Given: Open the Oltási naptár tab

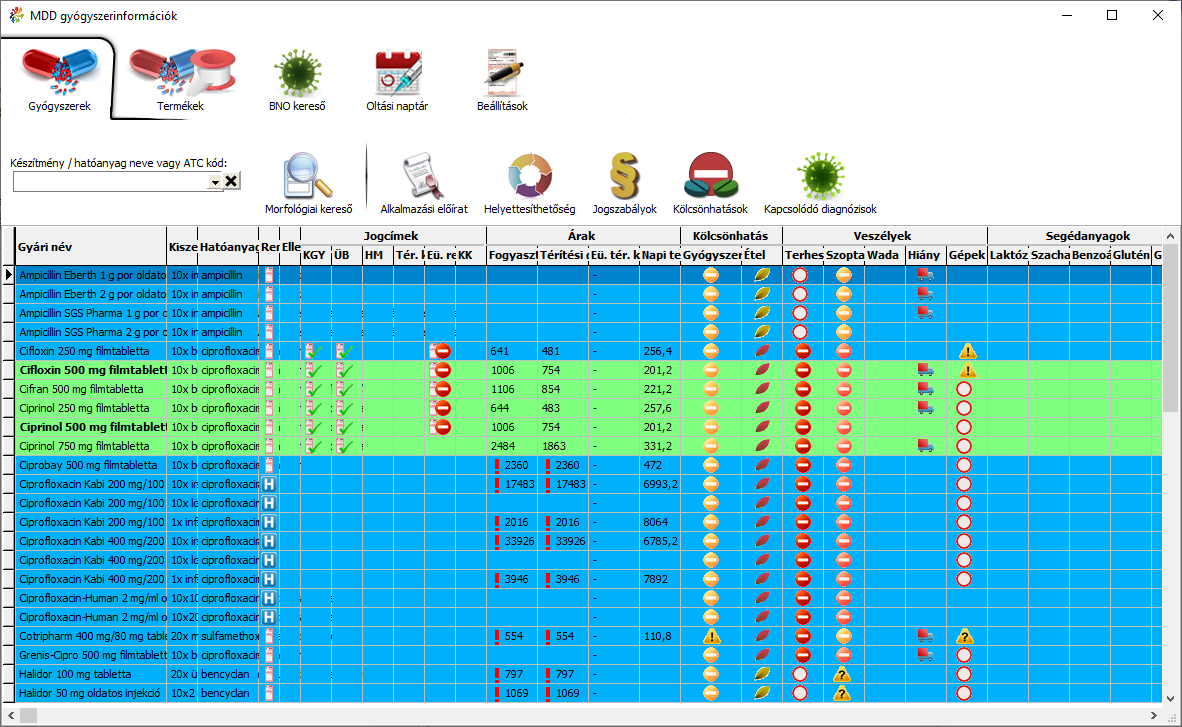Looking at the screenshot, I should (397, 81).
